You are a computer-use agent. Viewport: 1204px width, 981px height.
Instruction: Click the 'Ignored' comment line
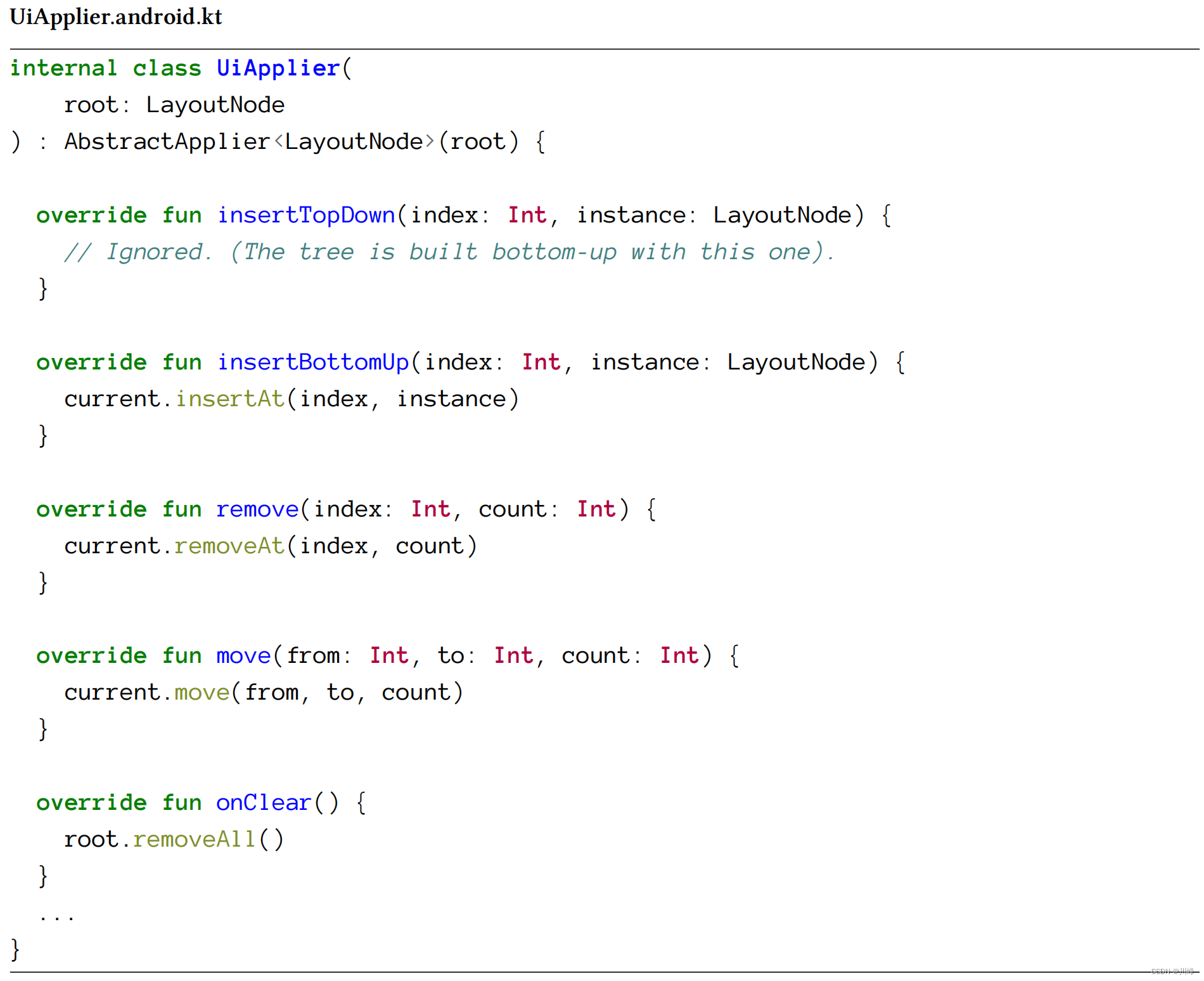(449, 252)
